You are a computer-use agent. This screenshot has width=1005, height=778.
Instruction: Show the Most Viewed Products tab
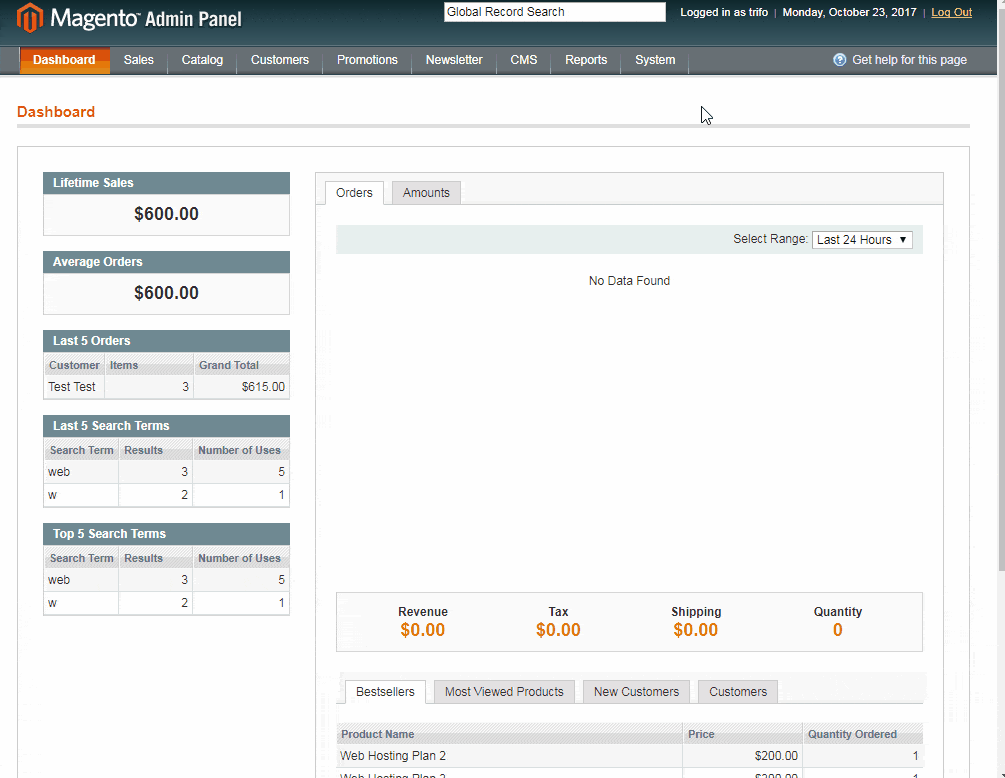pyautogui.click(x=504, y=692)
